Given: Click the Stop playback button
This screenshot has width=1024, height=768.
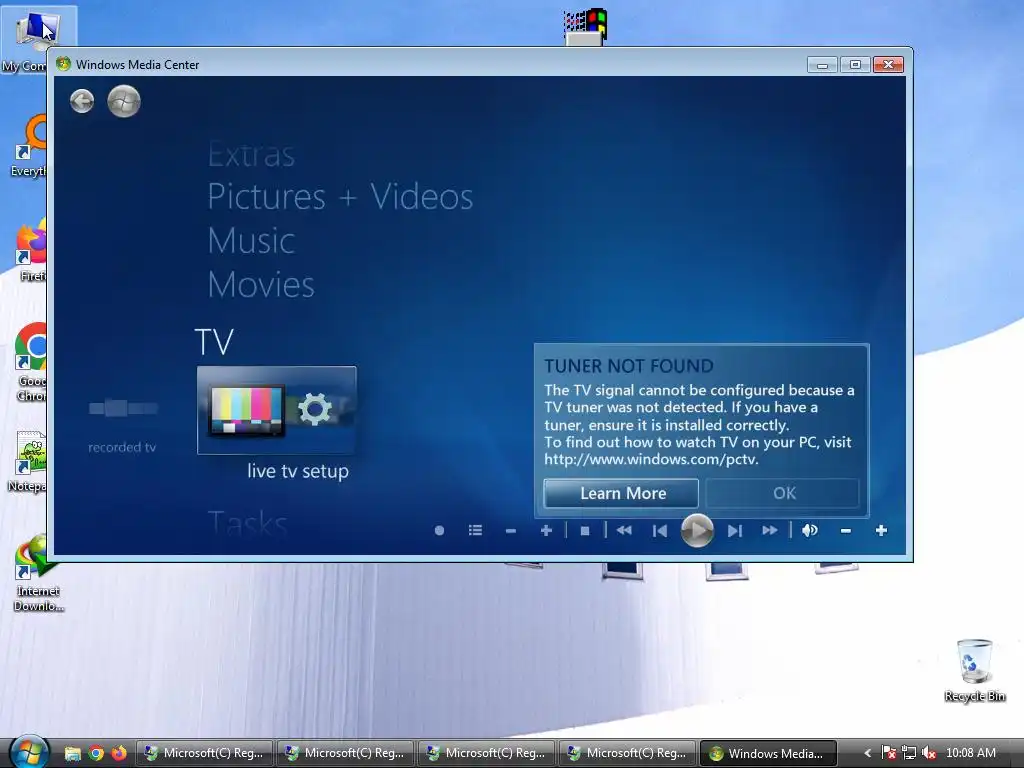Looking at the screenshot, I should click(x=585, y=531).
